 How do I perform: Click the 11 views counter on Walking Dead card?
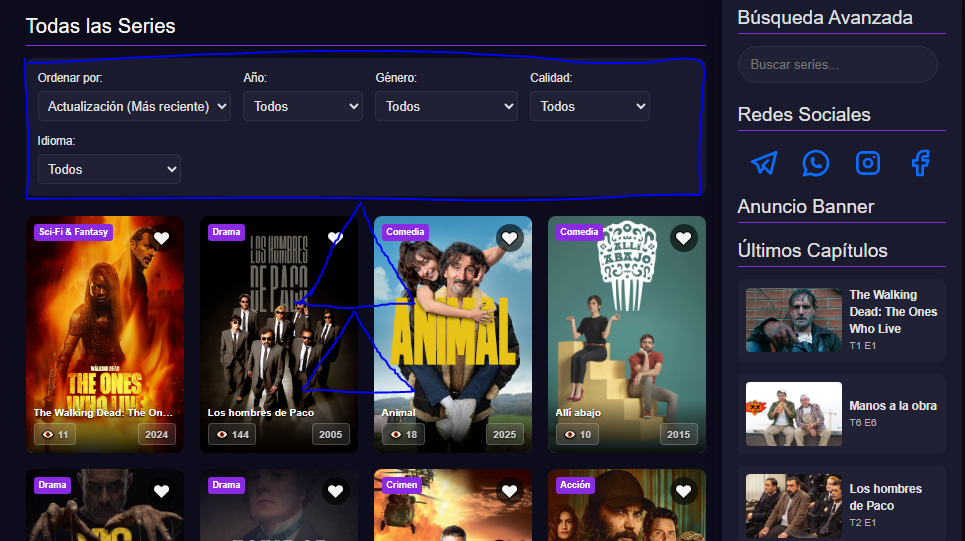tap(55, 435)
